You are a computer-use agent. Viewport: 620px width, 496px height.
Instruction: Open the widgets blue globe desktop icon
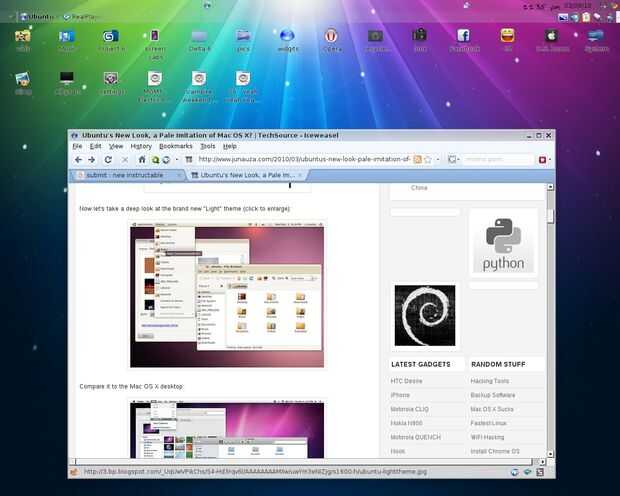(x=287, y=36)
